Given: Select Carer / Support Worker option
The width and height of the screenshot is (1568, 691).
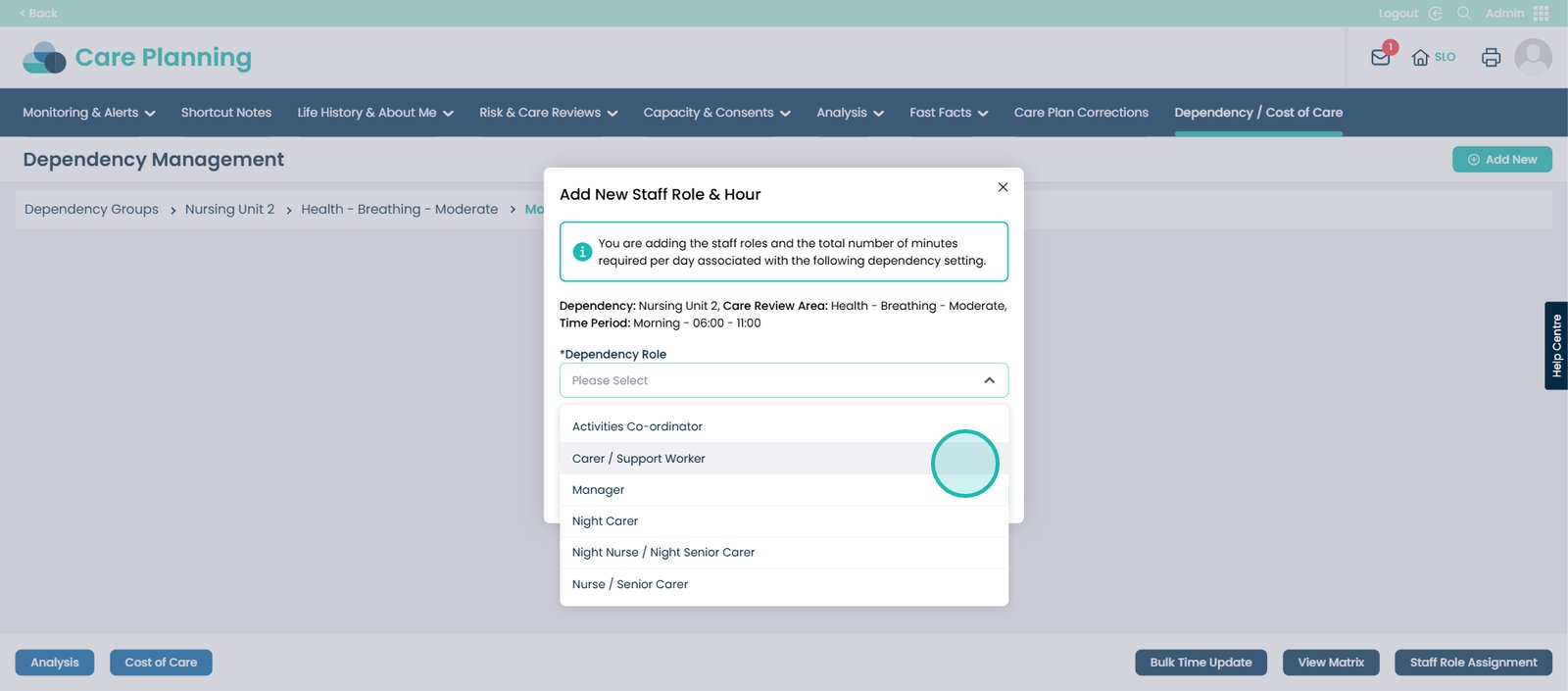Looking at the screenshot, I should [639, 459].
